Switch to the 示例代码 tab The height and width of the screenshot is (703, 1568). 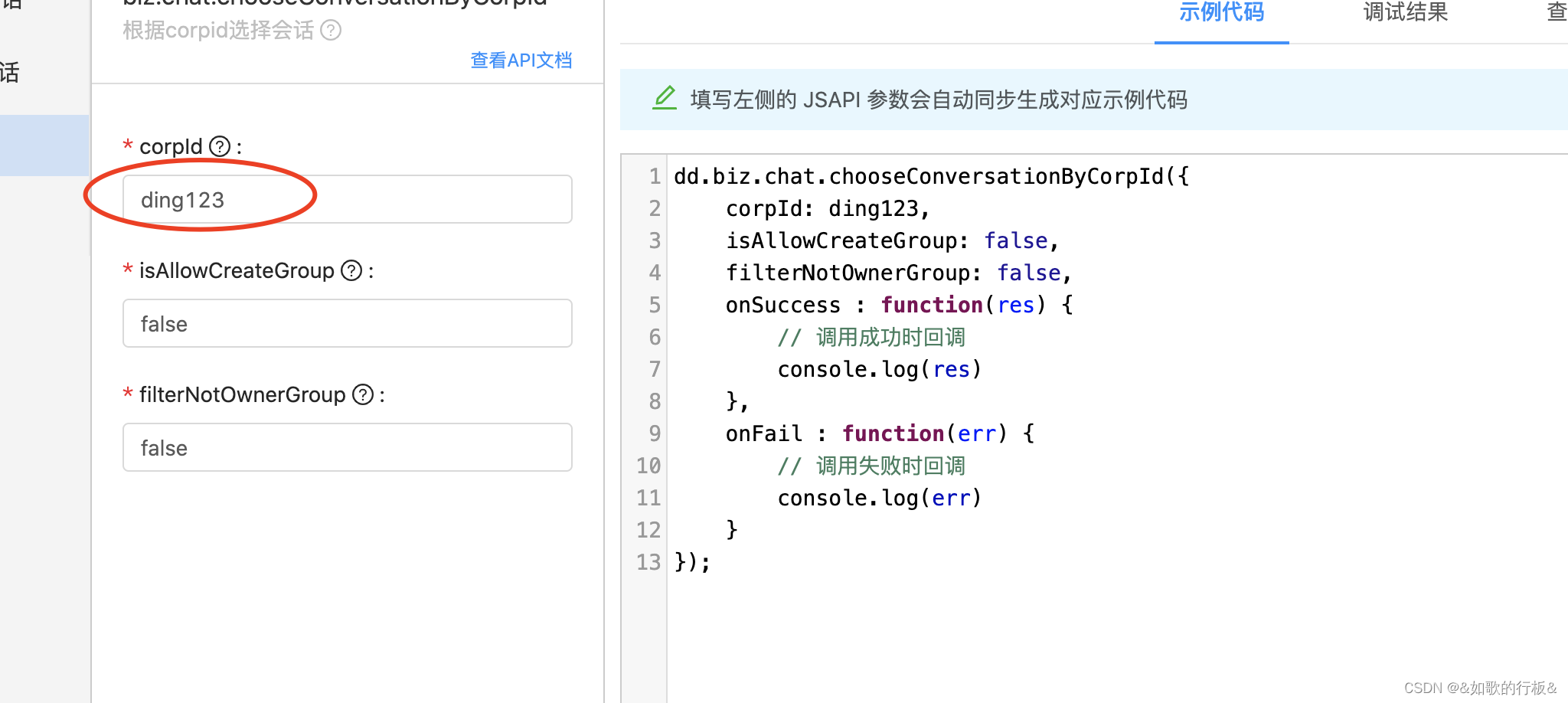tap(1221, 12)
